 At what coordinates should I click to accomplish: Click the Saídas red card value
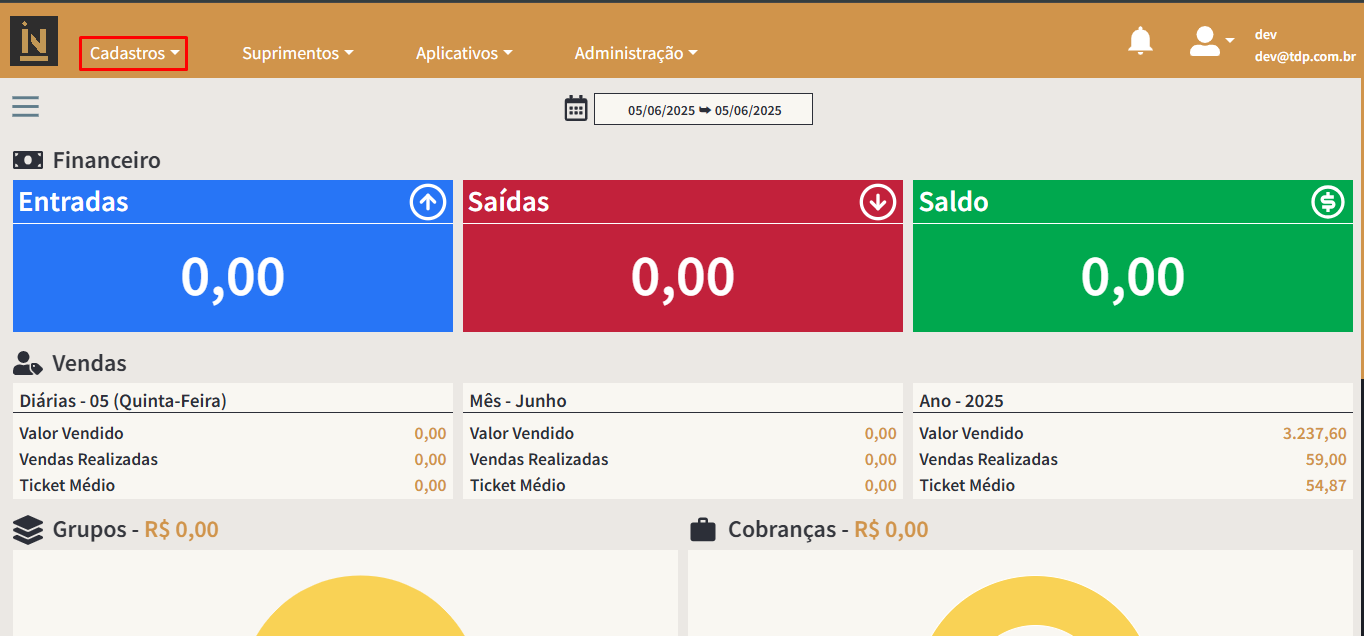tap(683, 277)
